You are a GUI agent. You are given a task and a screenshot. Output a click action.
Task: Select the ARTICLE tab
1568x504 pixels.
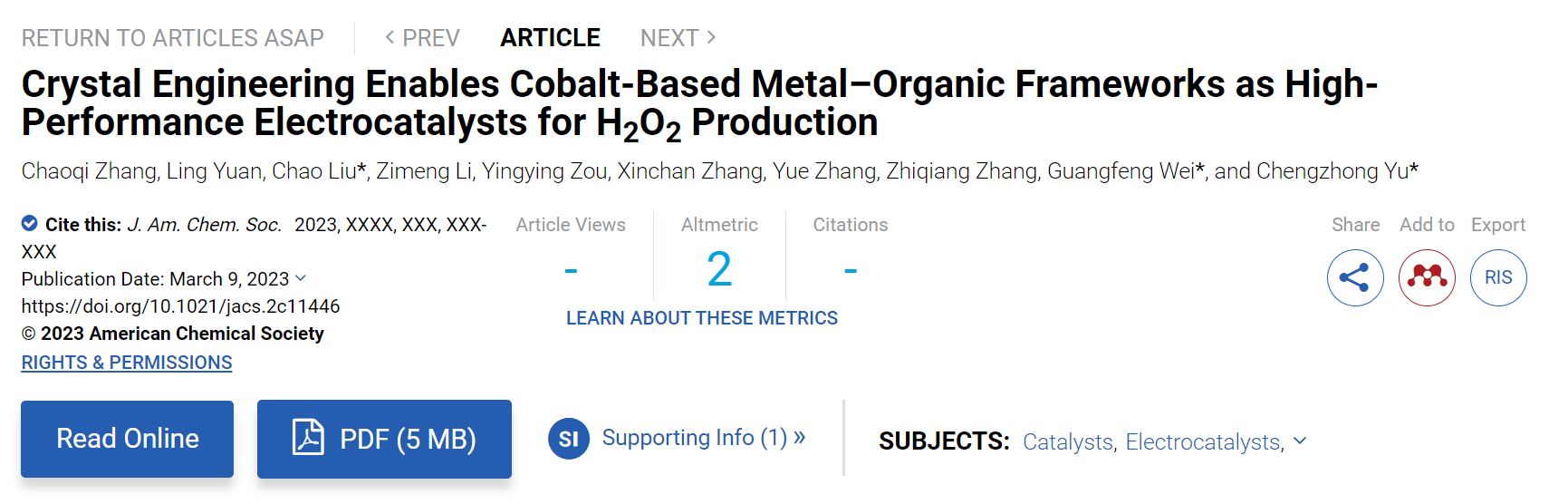coord(550,38)
